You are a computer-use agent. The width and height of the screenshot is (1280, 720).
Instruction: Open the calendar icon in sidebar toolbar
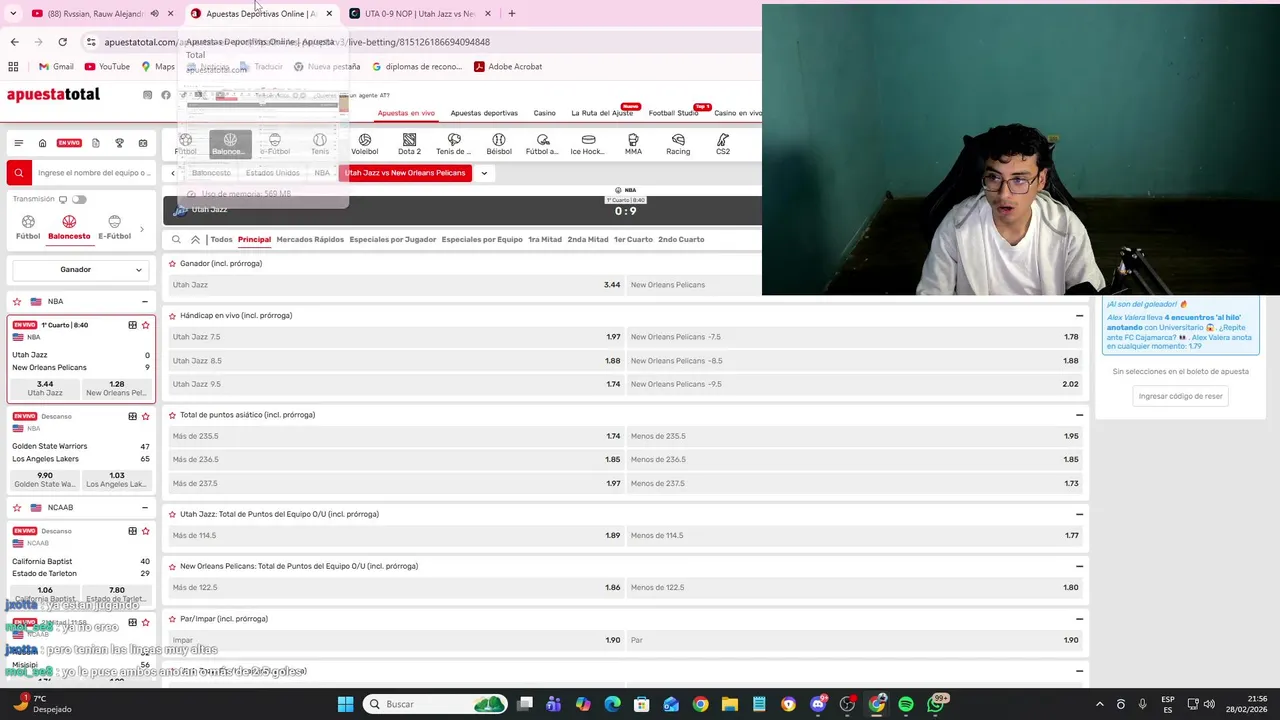pyautogui.click(x=143, y=143)
